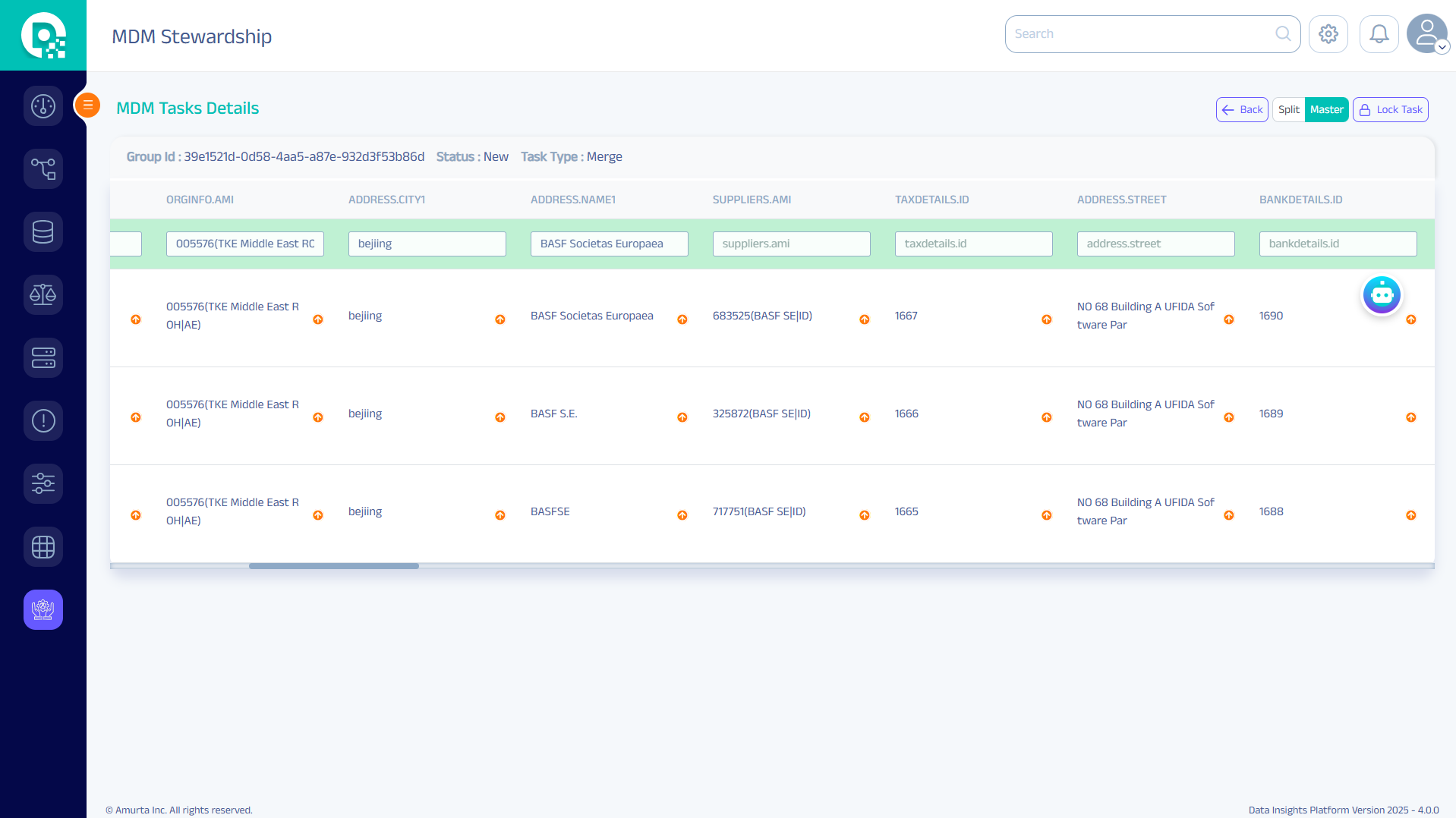Click the horizontal table scrollbar
Viewport: 1456px width, 818px height.
334,566
